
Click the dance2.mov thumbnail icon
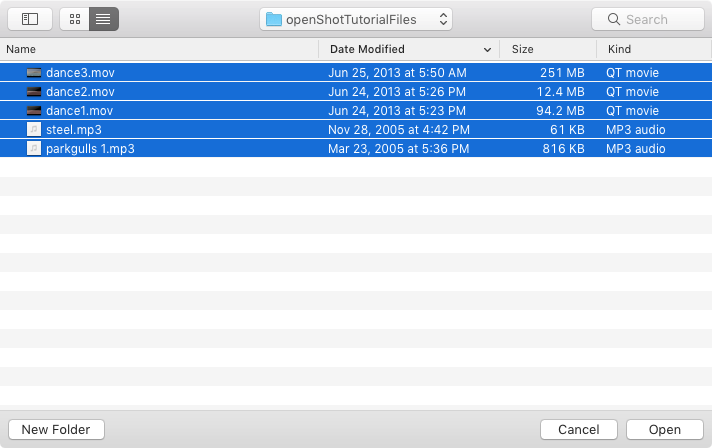[x=34, y=92]
